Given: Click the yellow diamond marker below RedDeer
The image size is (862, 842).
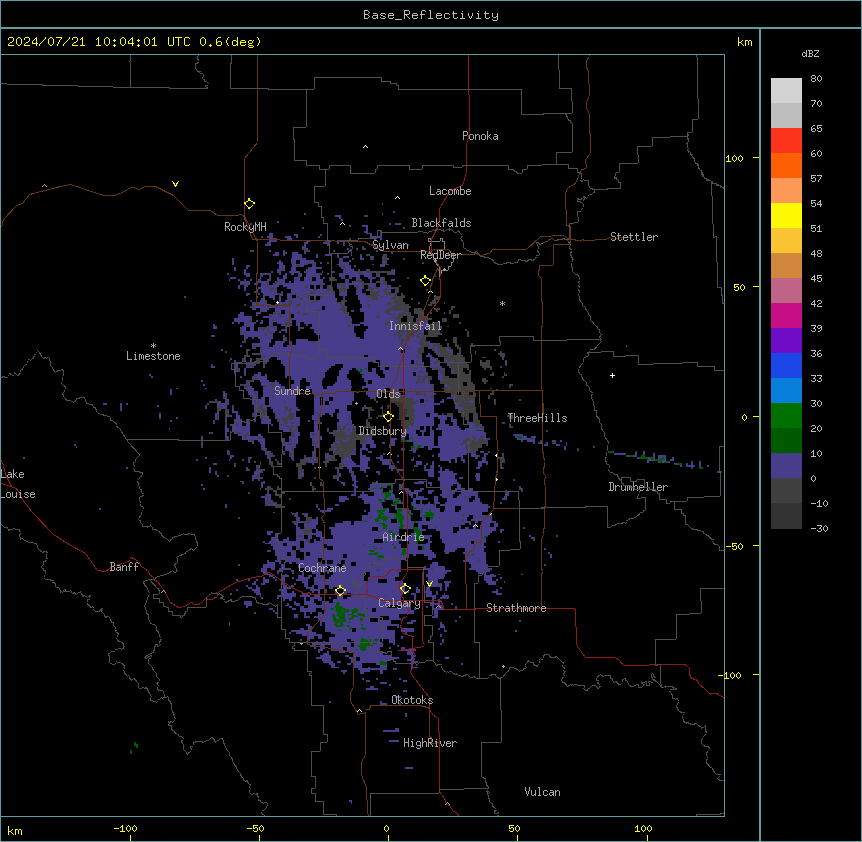Looking at the screenshot, I should click(426, 281).
